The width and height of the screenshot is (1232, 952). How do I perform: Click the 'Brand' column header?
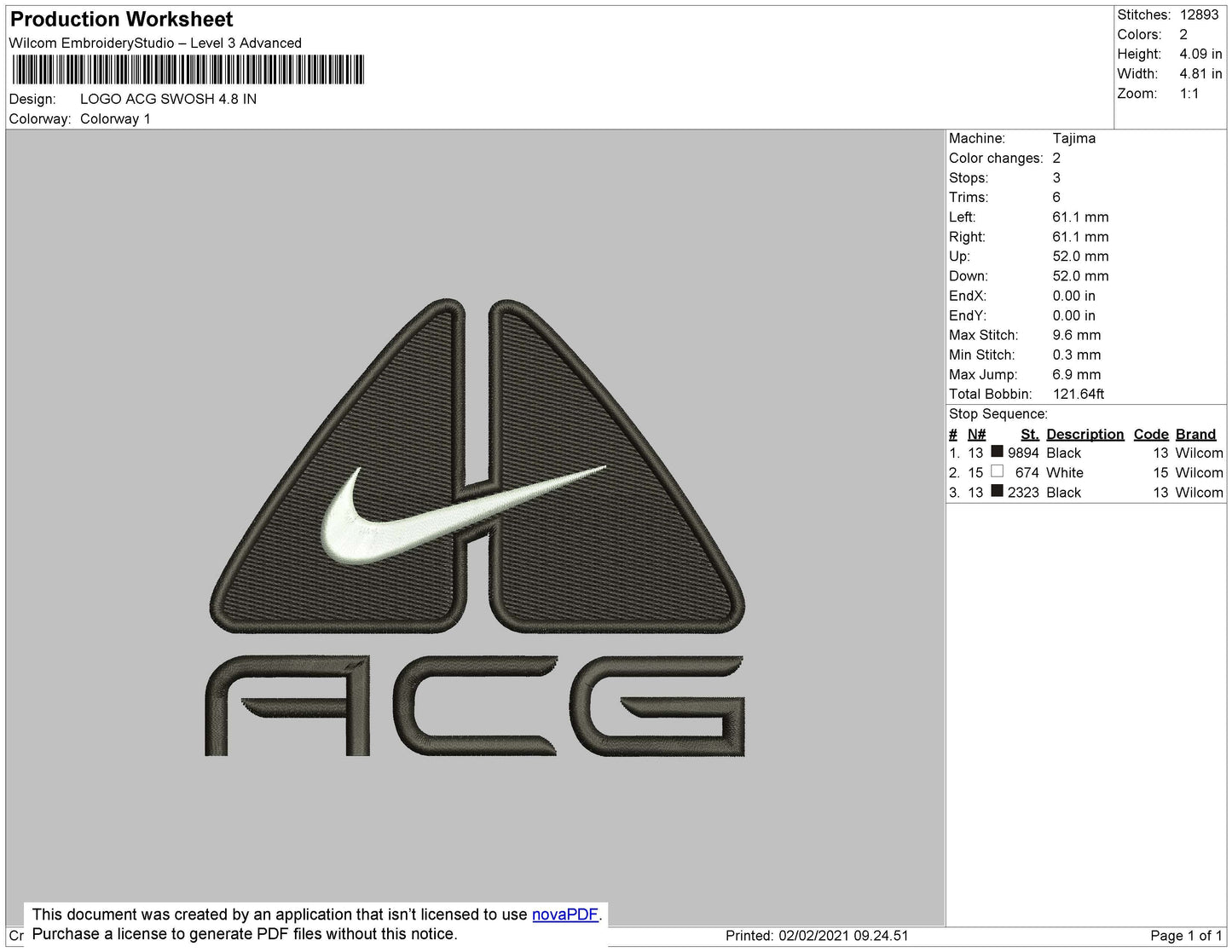coord(1195,434)
